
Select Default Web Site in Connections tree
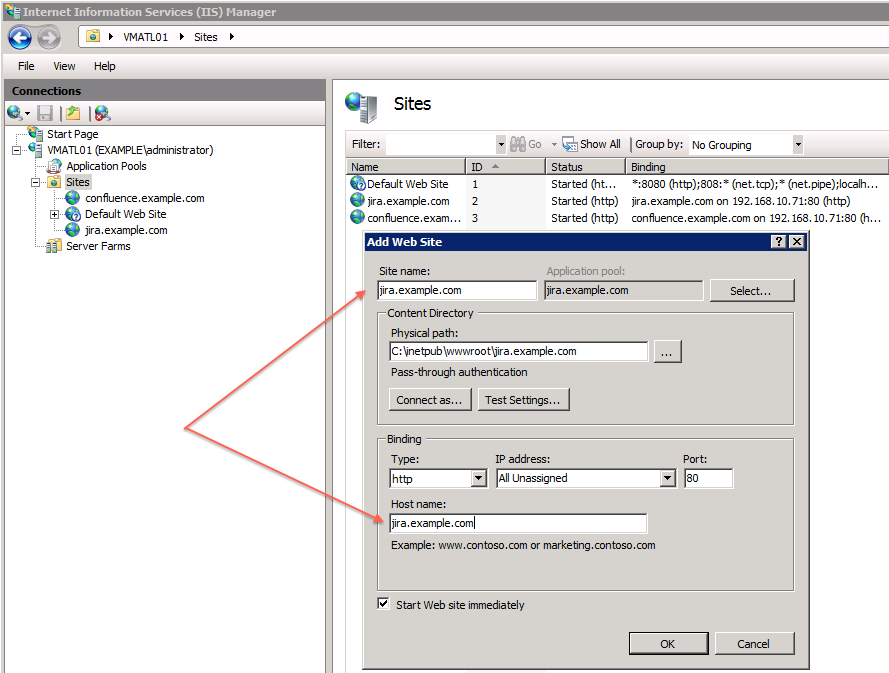click(x=125, y=214)
